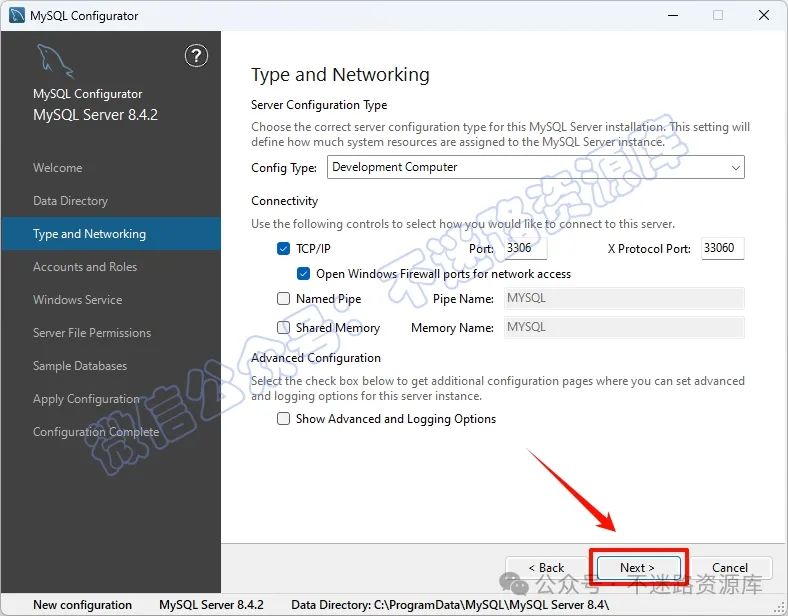Go to the Data Directory step

click(x=70, y=201)
